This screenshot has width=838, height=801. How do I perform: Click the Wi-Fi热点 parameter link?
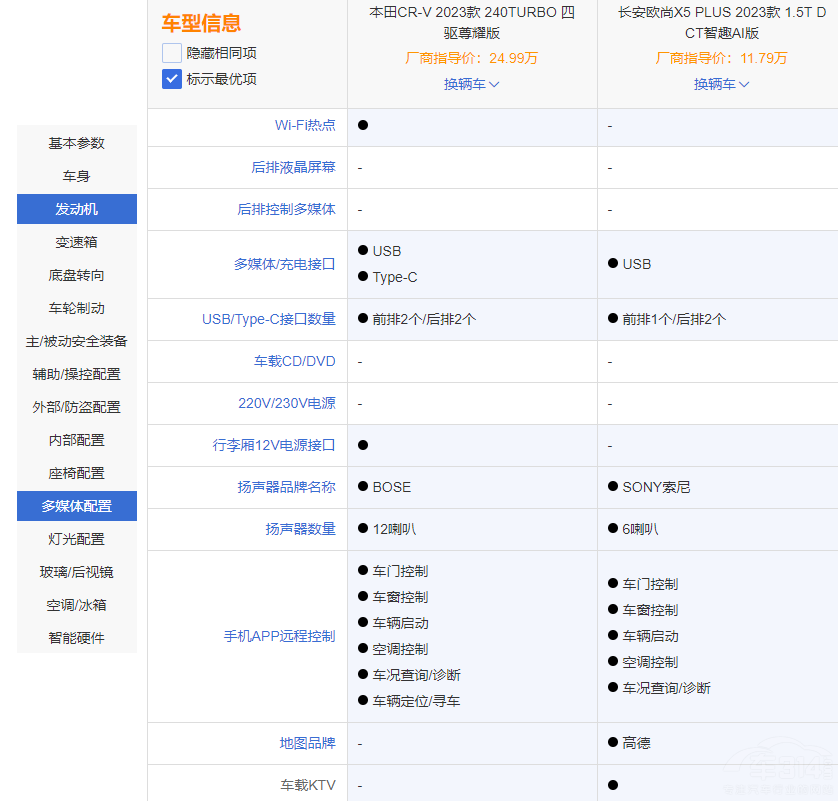(305, 125)
